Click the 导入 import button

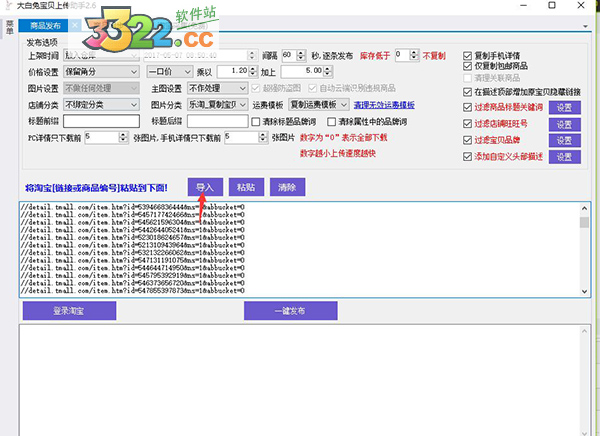pos(204,187)
